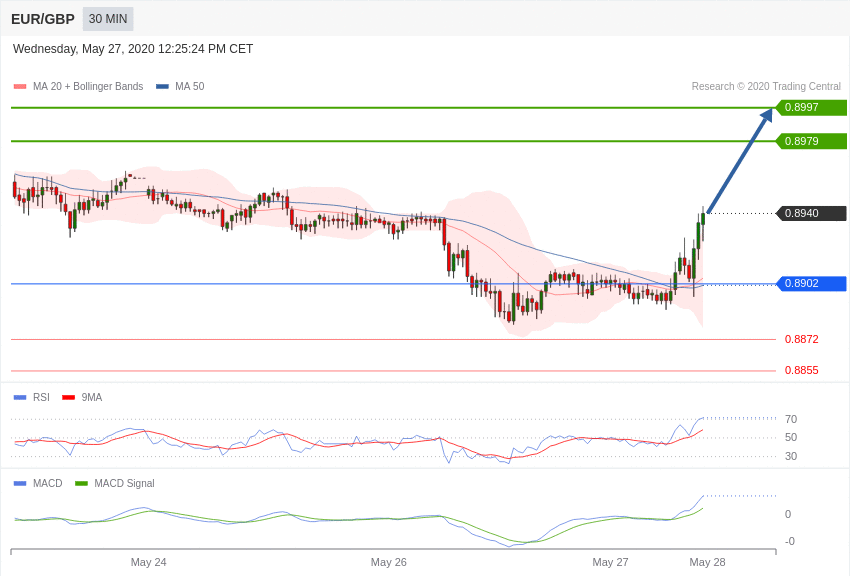The height and width of the screenshot is (576, 850).
Task: Click the 0.8872 support level label
Action: pyautogui.click(x=802, y=339)
